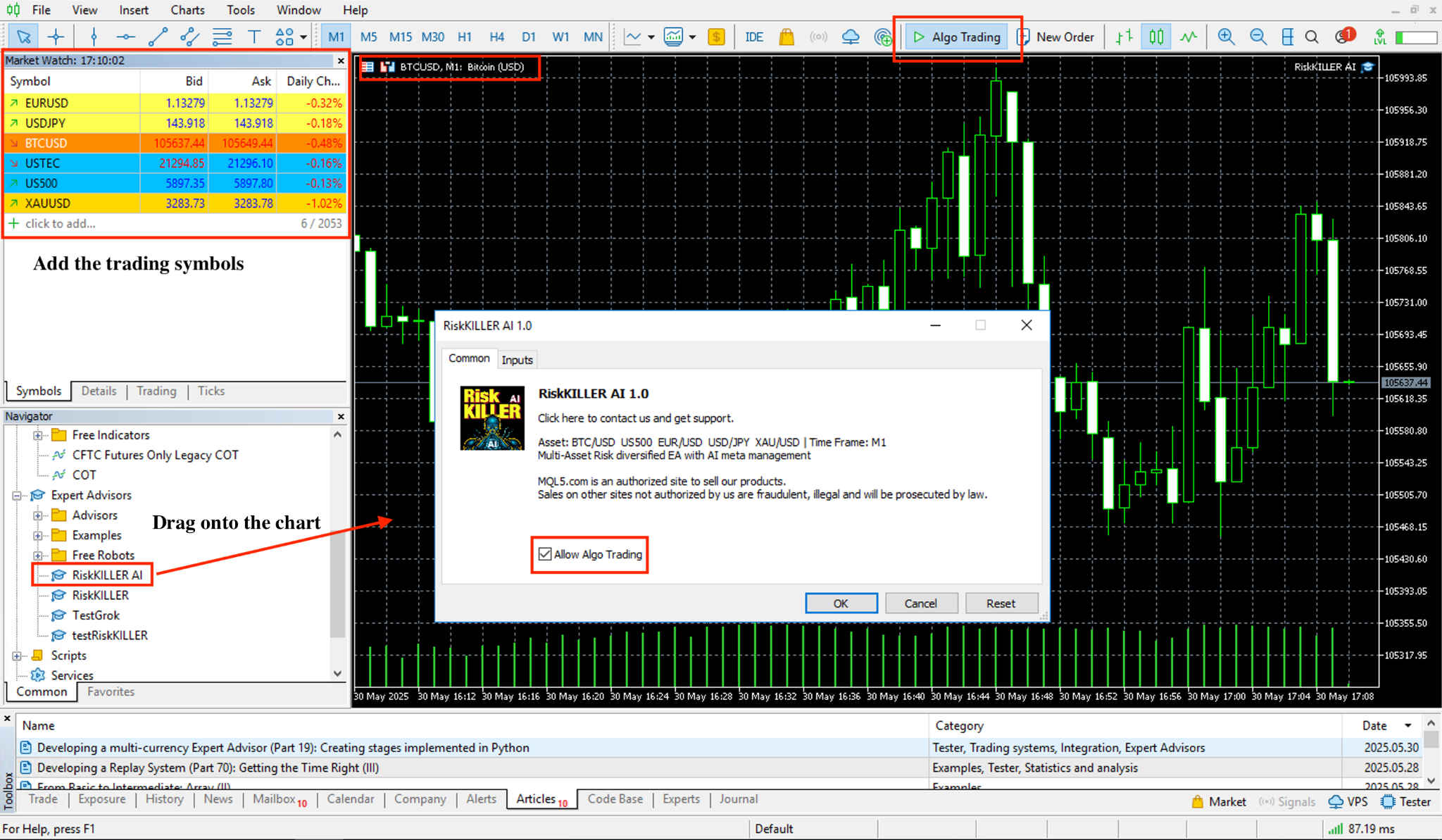Open the Signals broadcast icon
This screenshot has height=840, width=1442.
pos(818,37)
